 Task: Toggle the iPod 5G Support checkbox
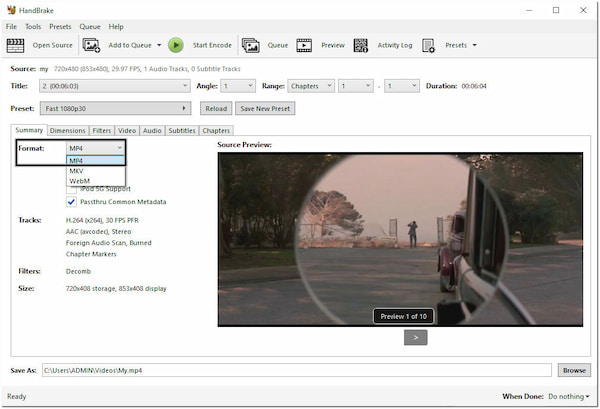[71, 190]
